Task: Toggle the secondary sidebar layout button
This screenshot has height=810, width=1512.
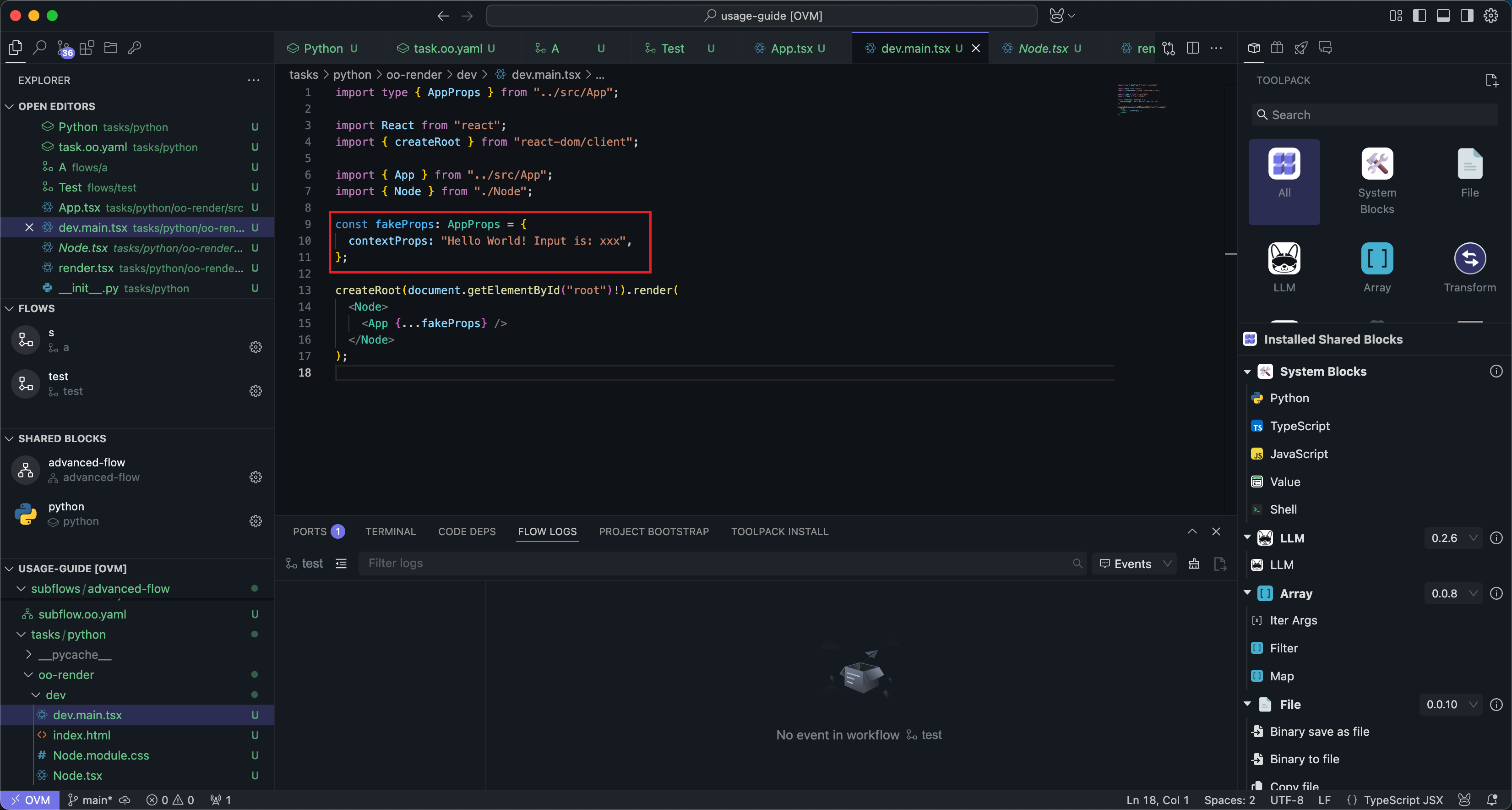Action: [1467, 16]
